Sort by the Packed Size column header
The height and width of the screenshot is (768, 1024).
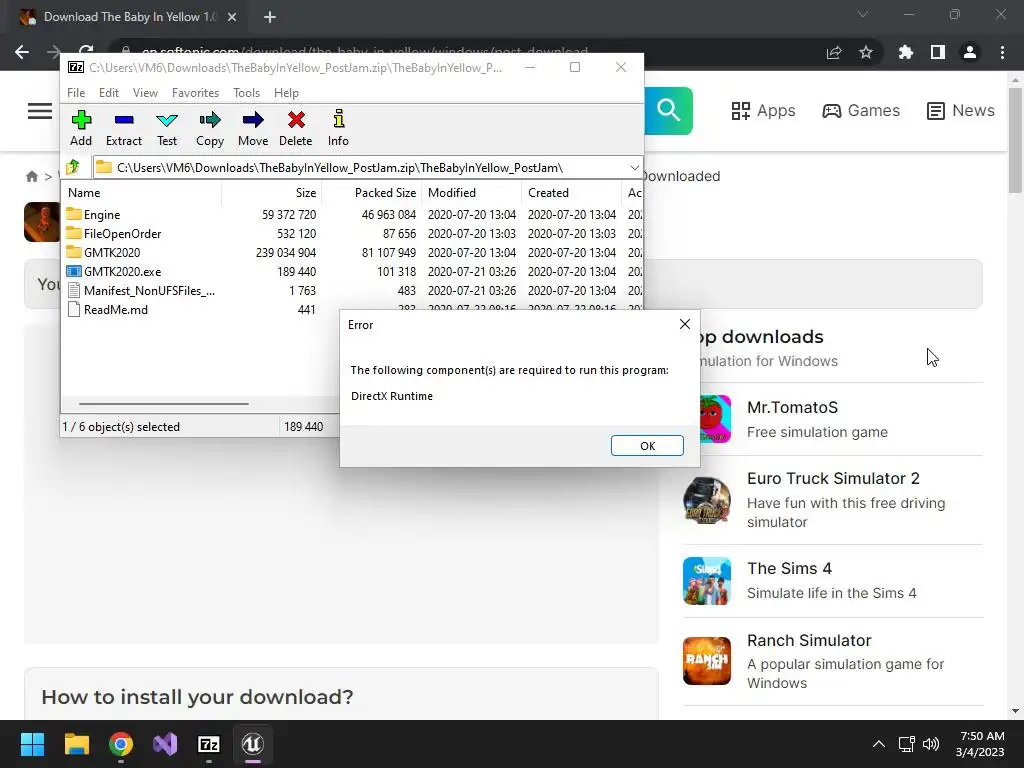click(371, 193)
